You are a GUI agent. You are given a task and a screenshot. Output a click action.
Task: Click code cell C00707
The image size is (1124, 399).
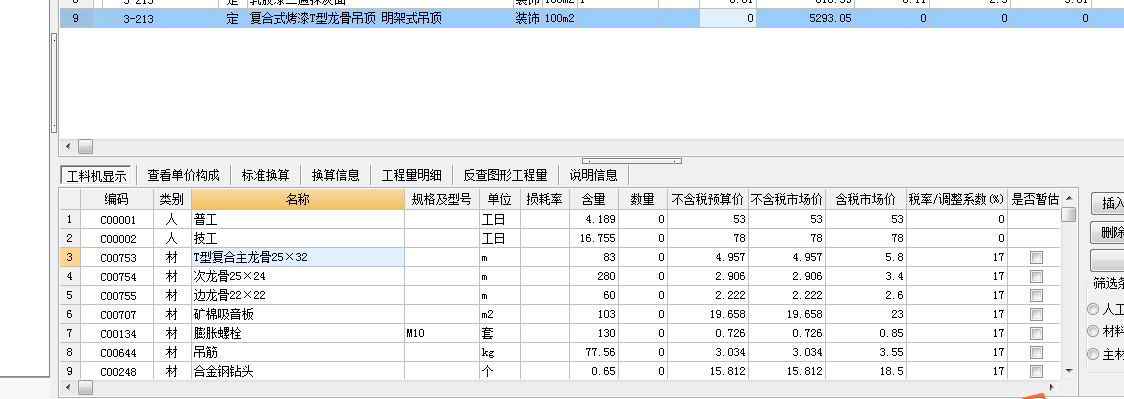pyautogui.click(x=116, y=314)
